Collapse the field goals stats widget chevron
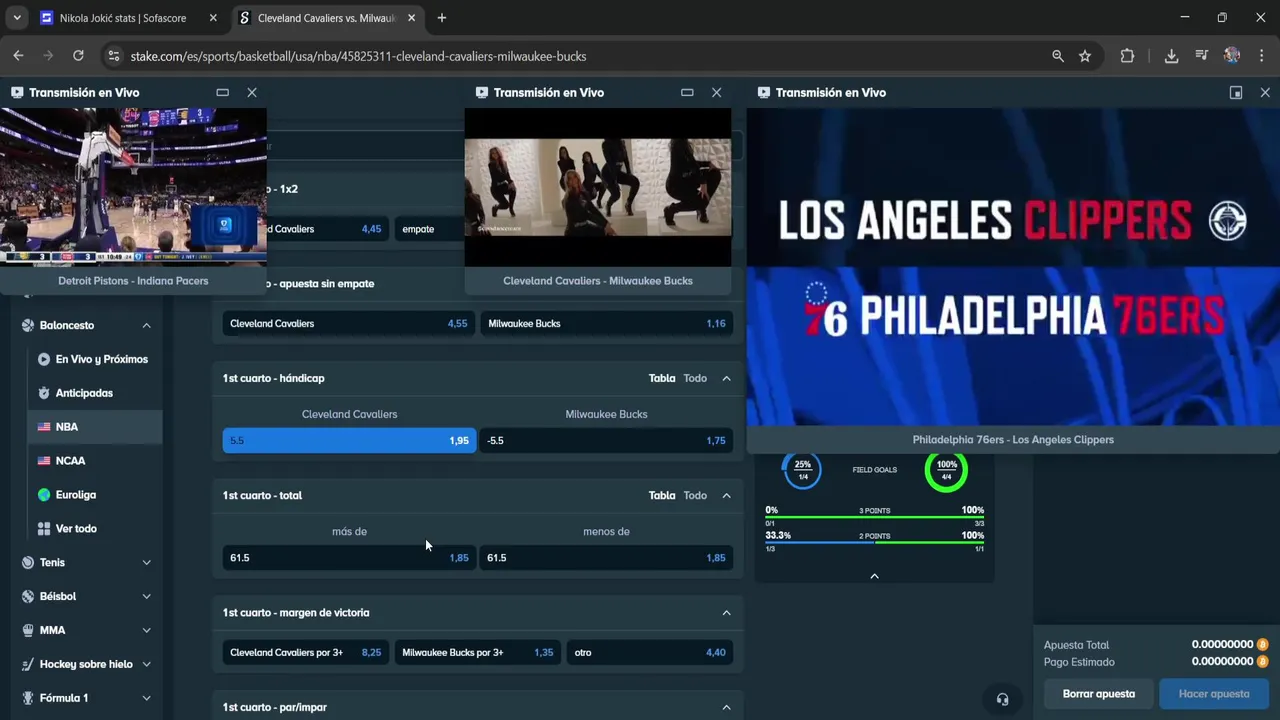 [874, 576]
